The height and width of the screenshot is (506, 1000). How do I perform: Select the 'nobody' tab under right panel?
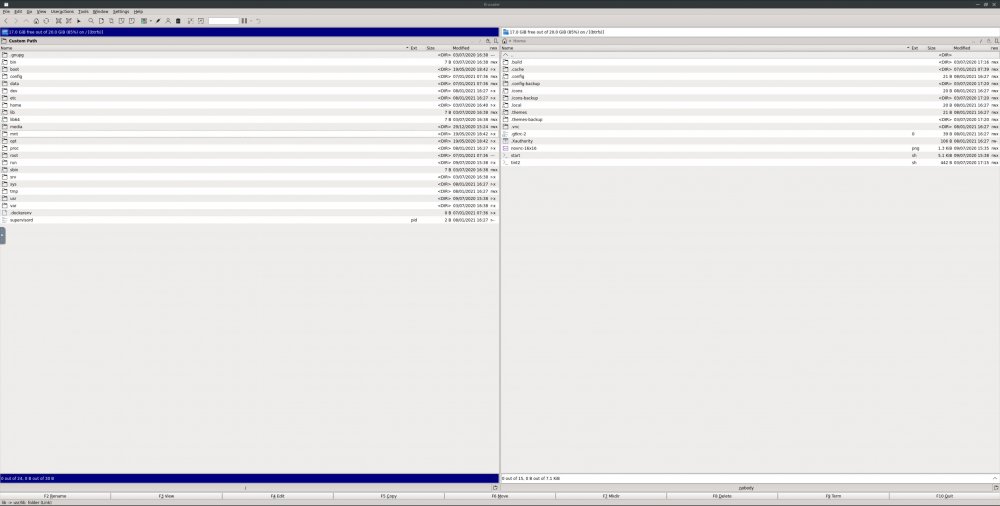click(746, 488)
